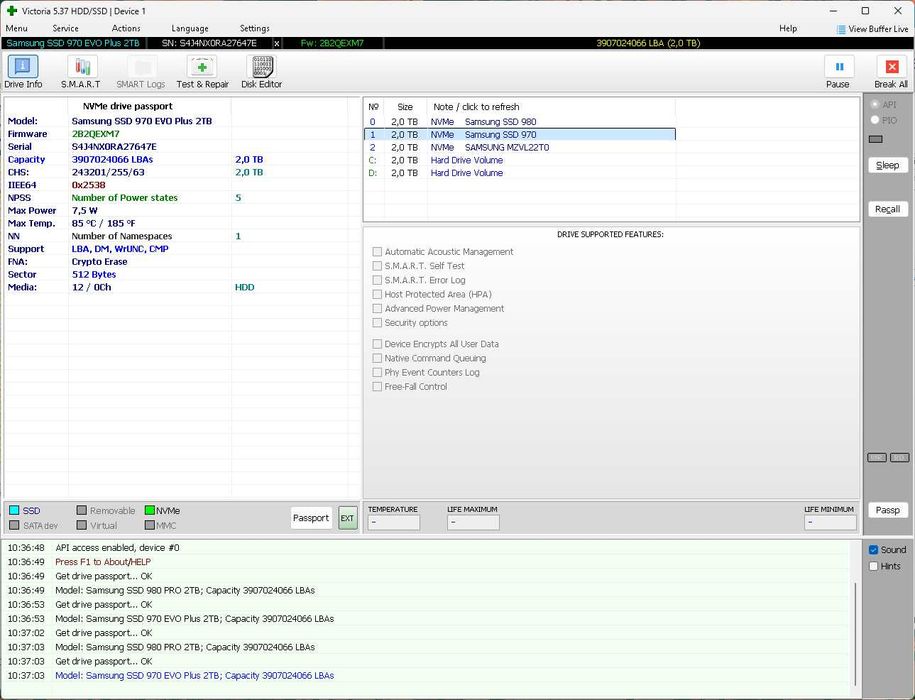Check Security options feature
Viewport: 915px width, 700px height.
(x=377, y=323)
